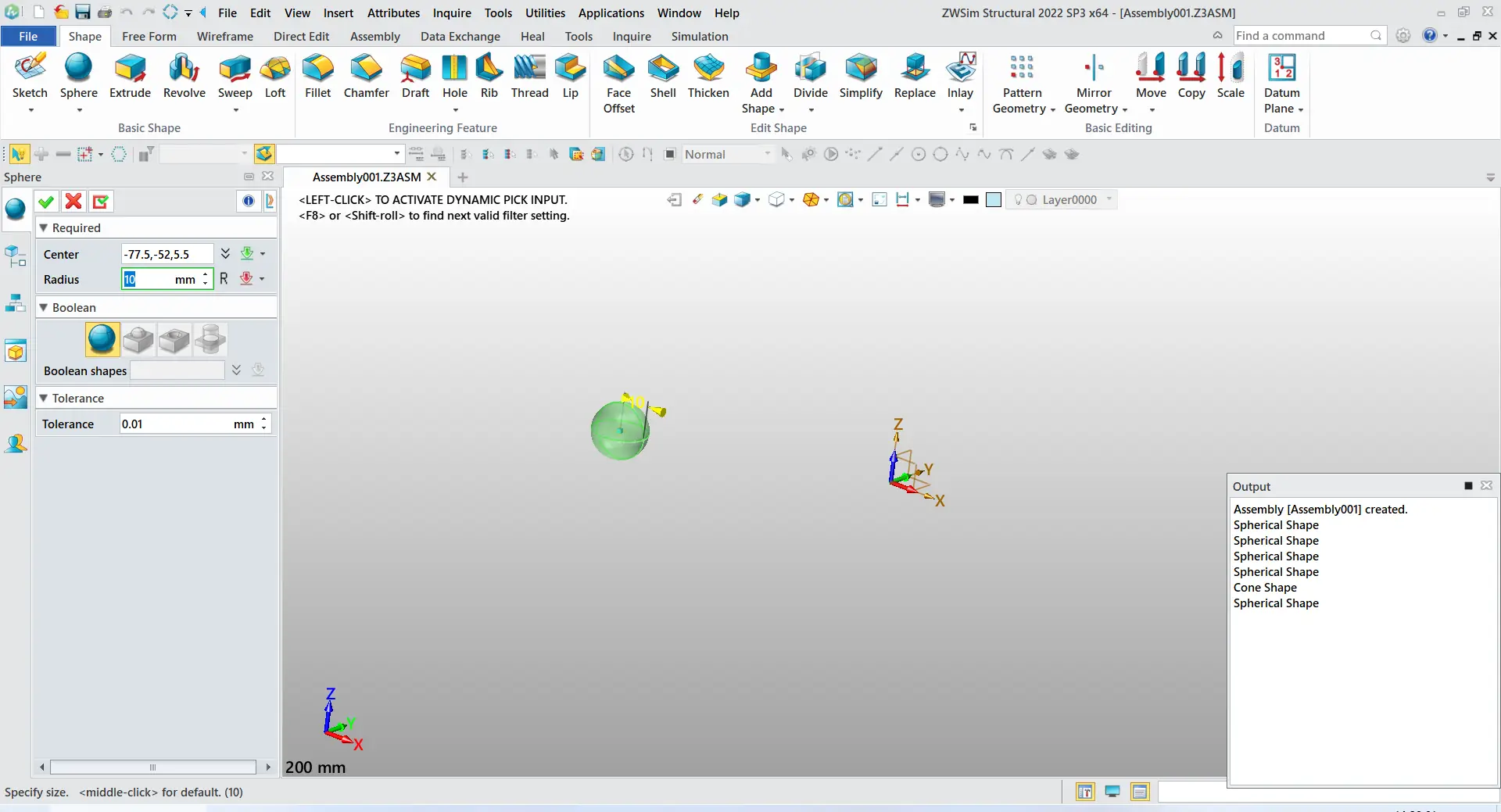The width and height of the screenshot is (1501, 812).
Task: Click the light blue color swatch
Action: click(x=994, y=200)
